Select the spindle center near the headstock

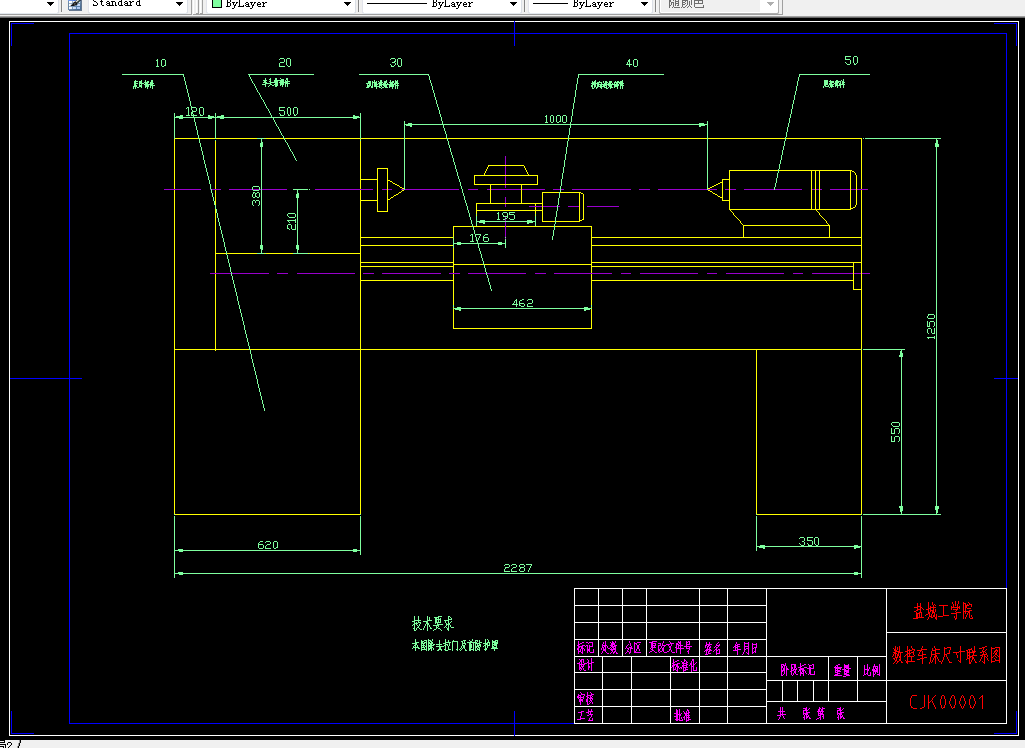[x=395, y=190]
